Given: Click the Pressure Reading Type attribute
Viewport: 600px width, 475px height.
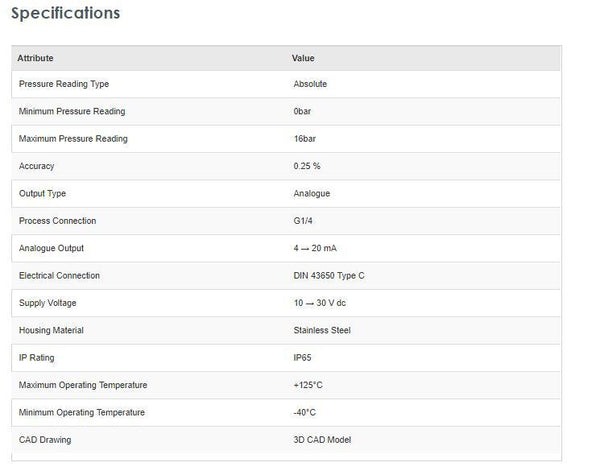Looking at the screenshot, I should (64, 84).
